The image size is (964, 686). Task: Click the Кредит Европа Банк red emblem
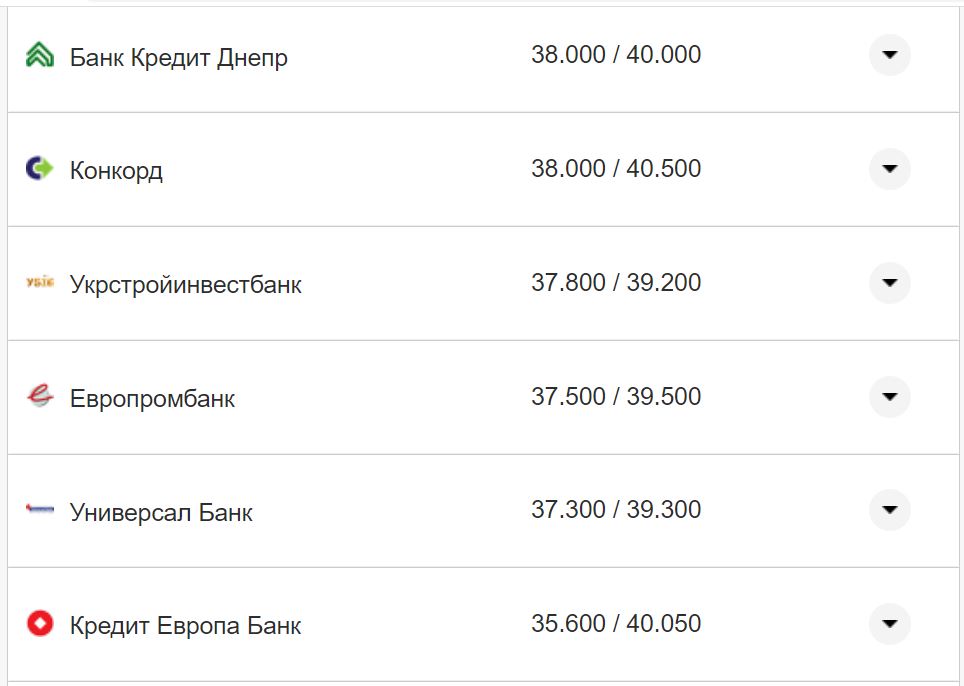click(39, 623)
